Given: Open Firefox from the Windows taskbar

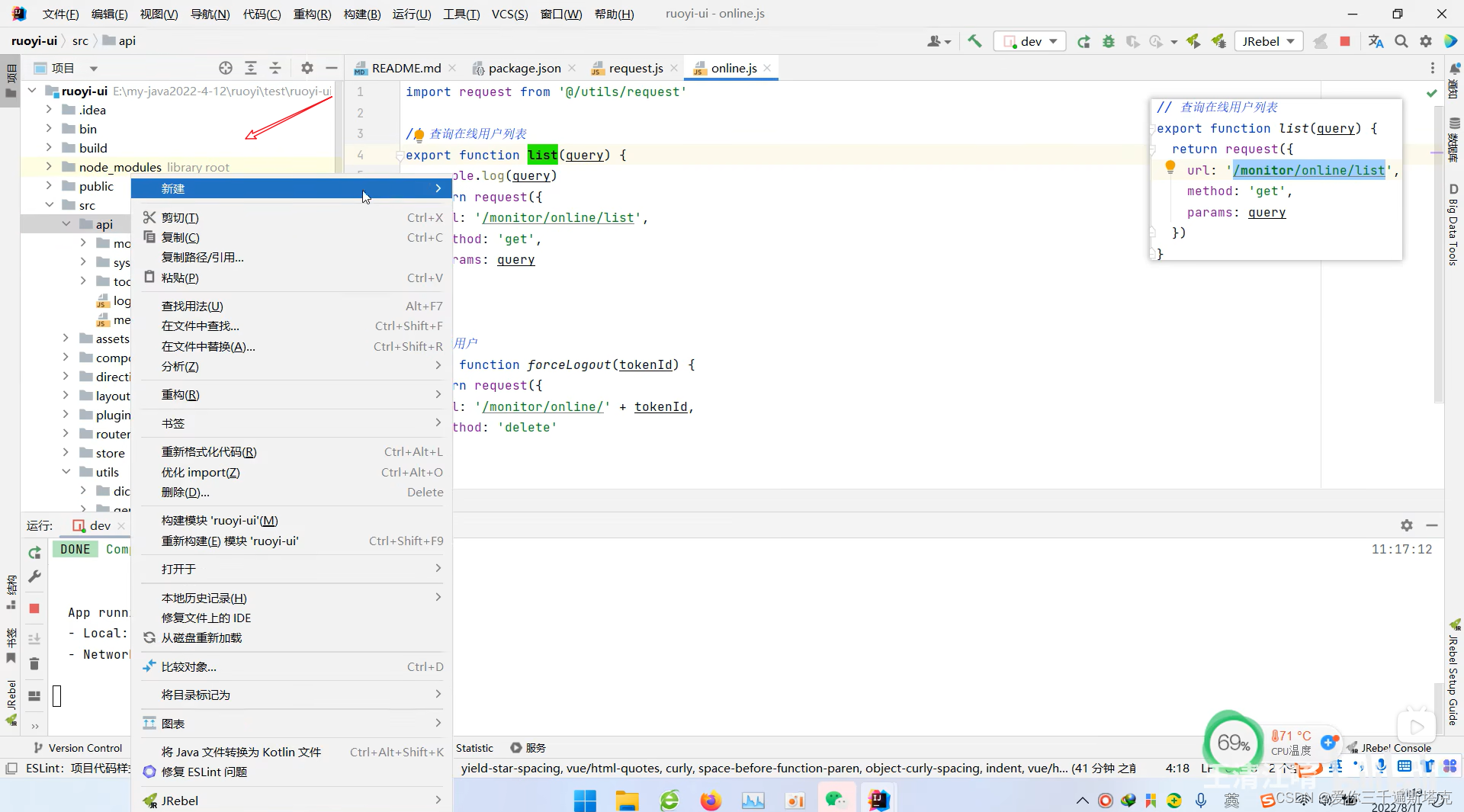Looking at the screenshot, I should coord(711,801).
